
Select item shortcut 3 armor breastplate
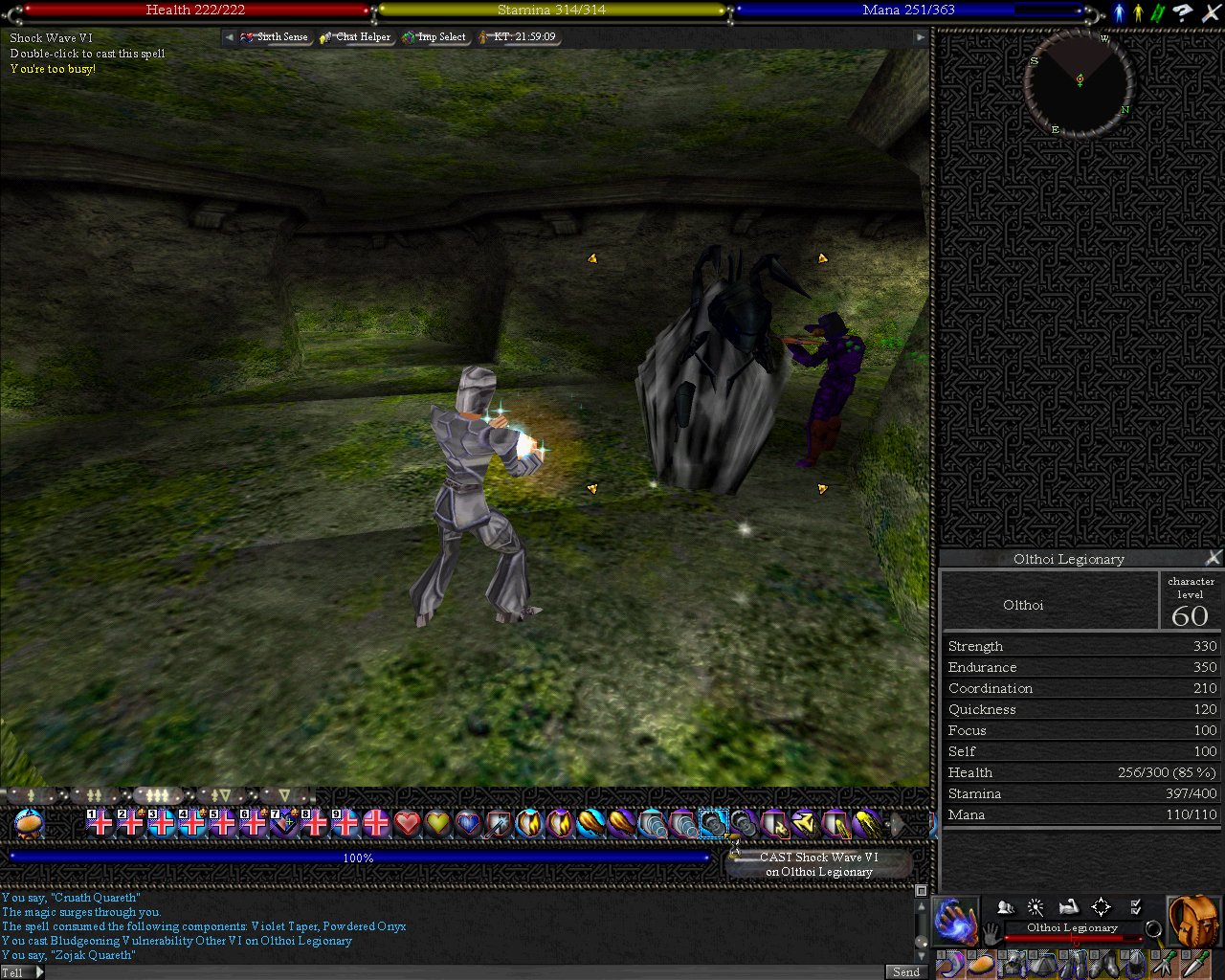pyautogui.click(x=1011, y=966)
